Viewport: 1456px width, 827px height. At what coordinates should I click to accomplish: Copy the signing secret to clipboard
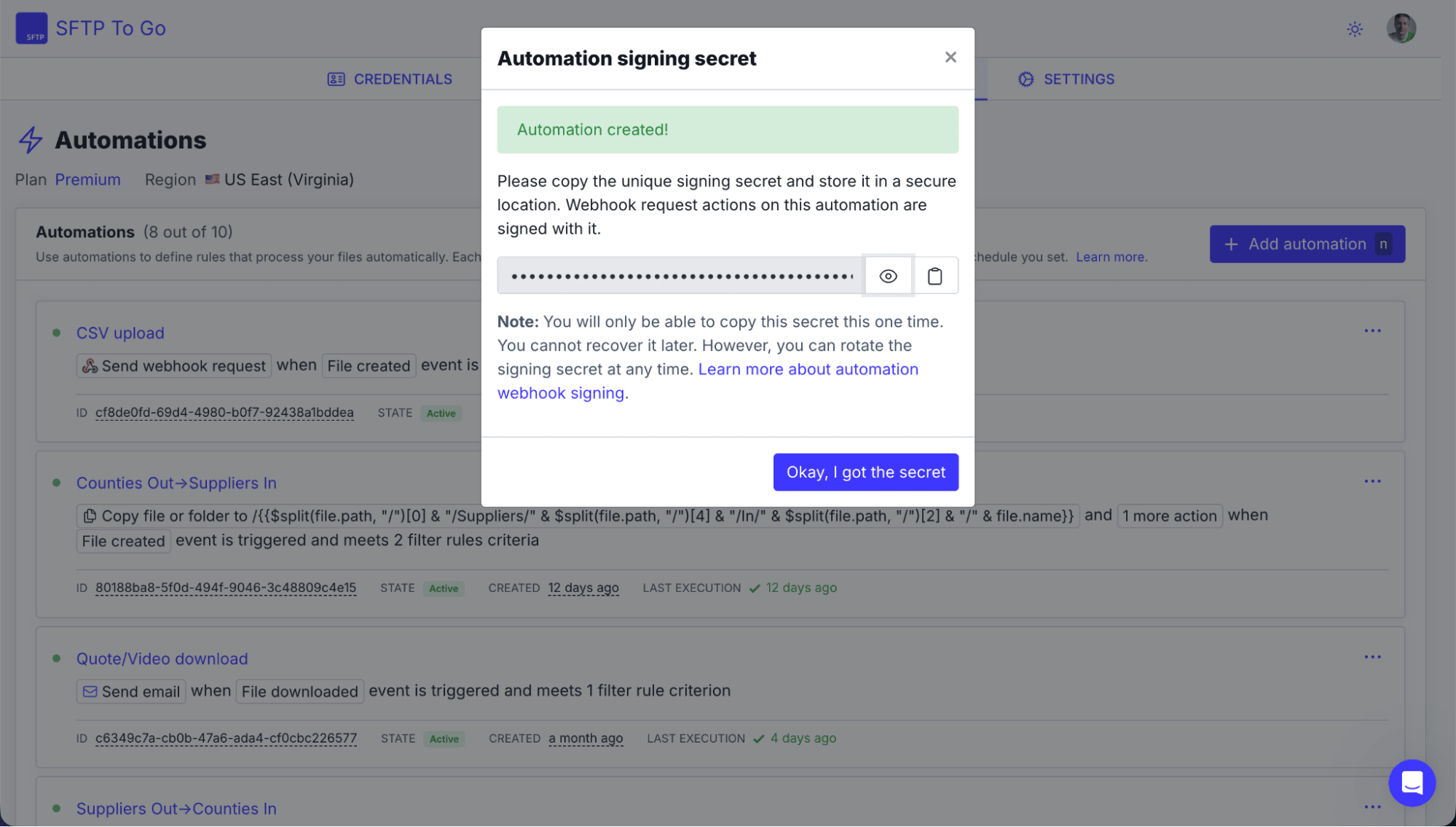click(x=934, y=276)
